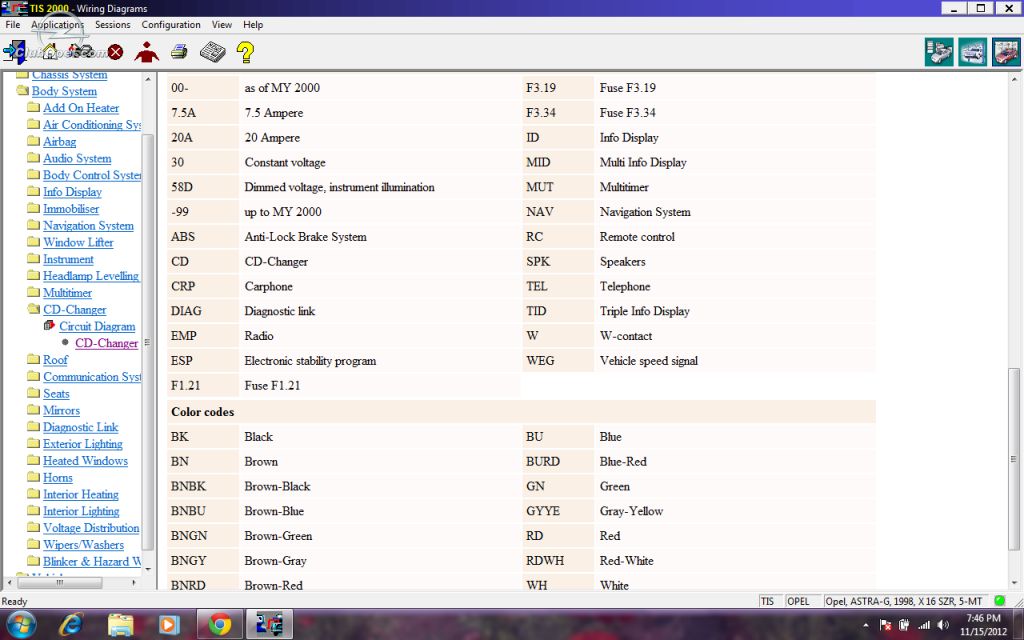Open the Help menu
The height and width of the screenshot is (640, 1024).
[253, 25]
